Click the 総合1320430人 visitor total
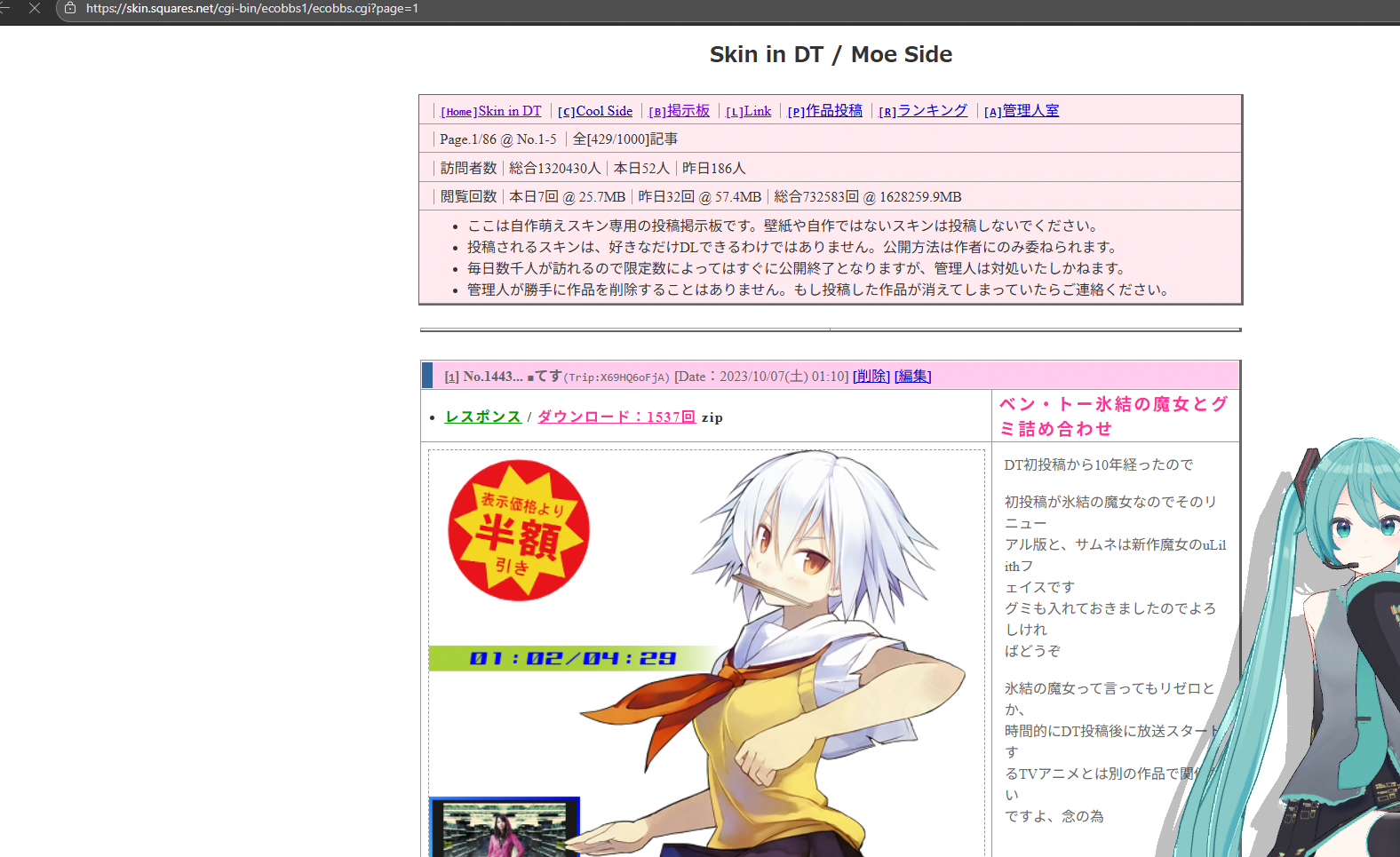Screen dimensions: 1400x857 [x=555, y=169]
